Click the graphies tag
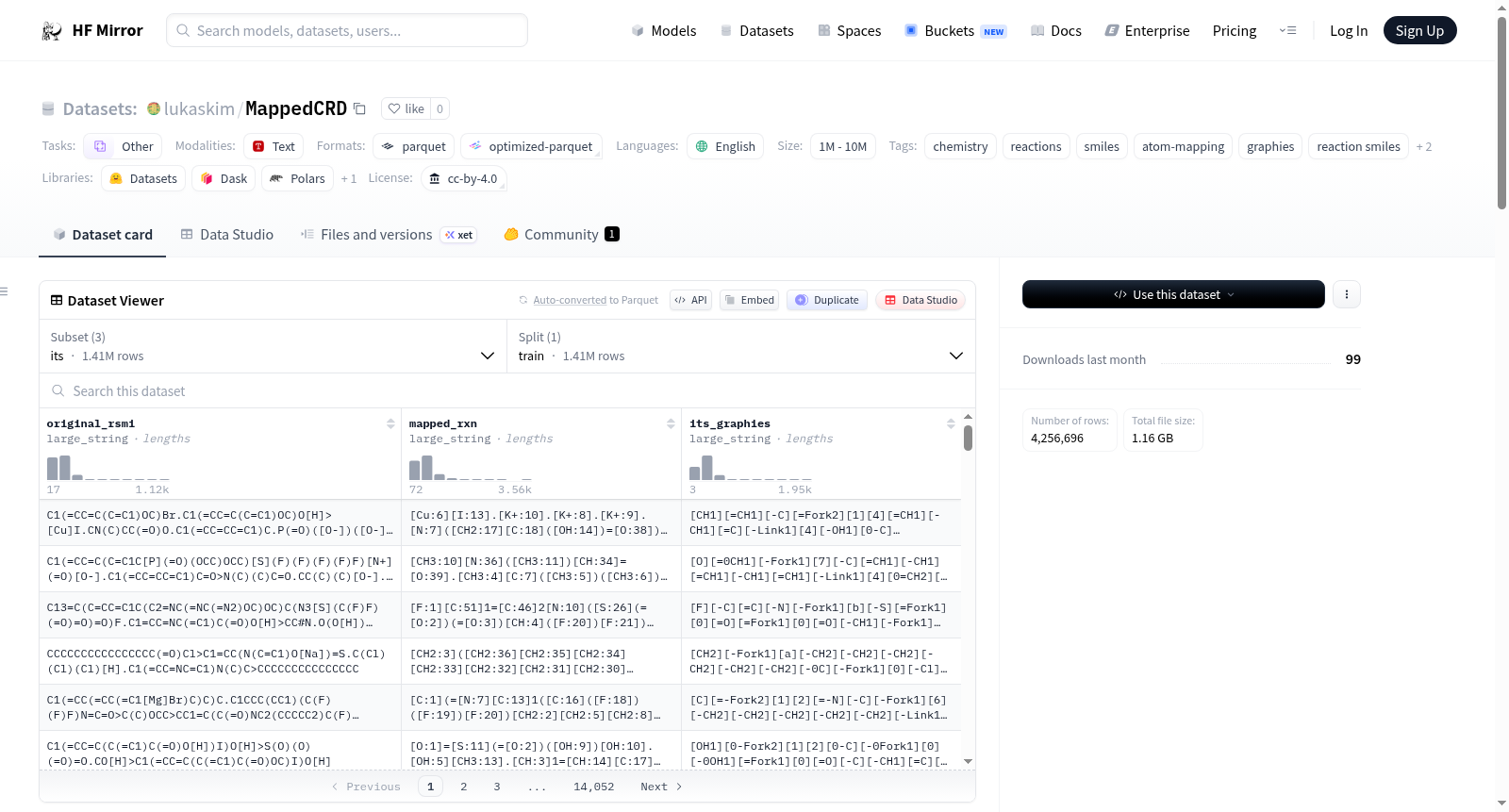The image size is (1509, 812). (x=1270, y=146)
